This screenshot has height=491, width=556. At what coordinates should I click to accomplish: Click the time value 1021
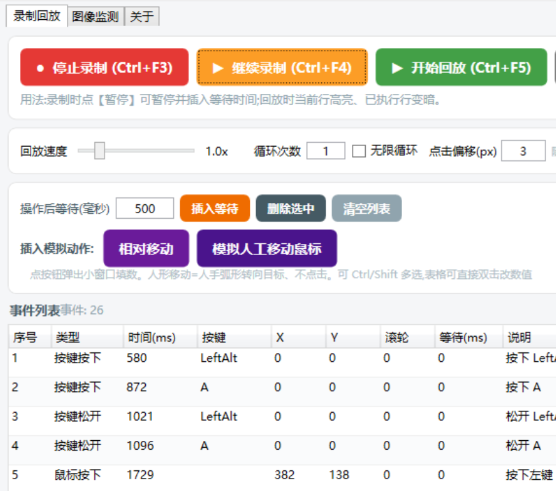pyautogui.click(x=140, y=416)
